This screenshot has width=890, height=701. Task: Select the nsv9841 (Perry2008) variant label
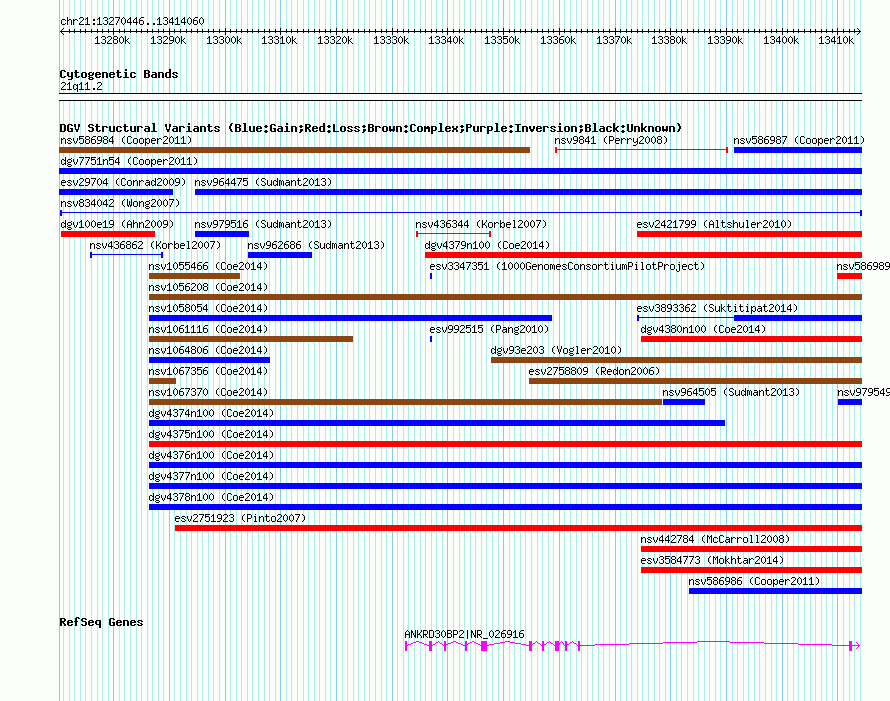point(611,140)
